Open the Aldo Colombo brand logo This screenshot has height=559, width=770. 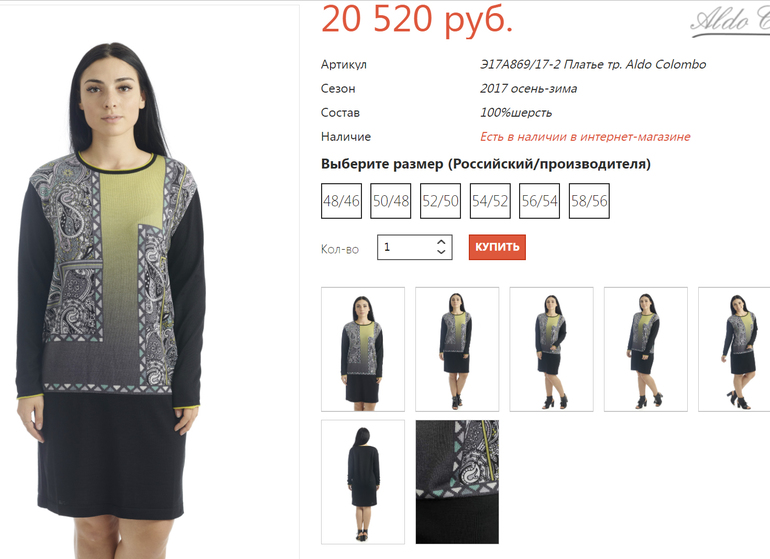(x=730, y=22)
